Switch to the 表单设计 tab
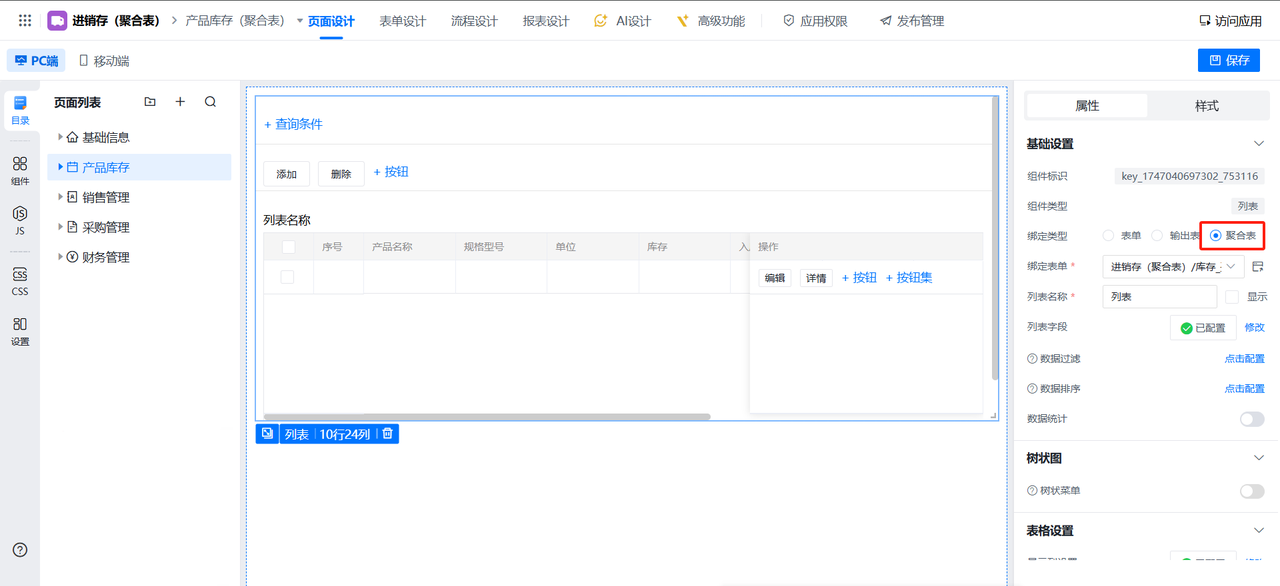Image resolution: width=1280 pixels, height=586 pixels. [x=402, y=21]
